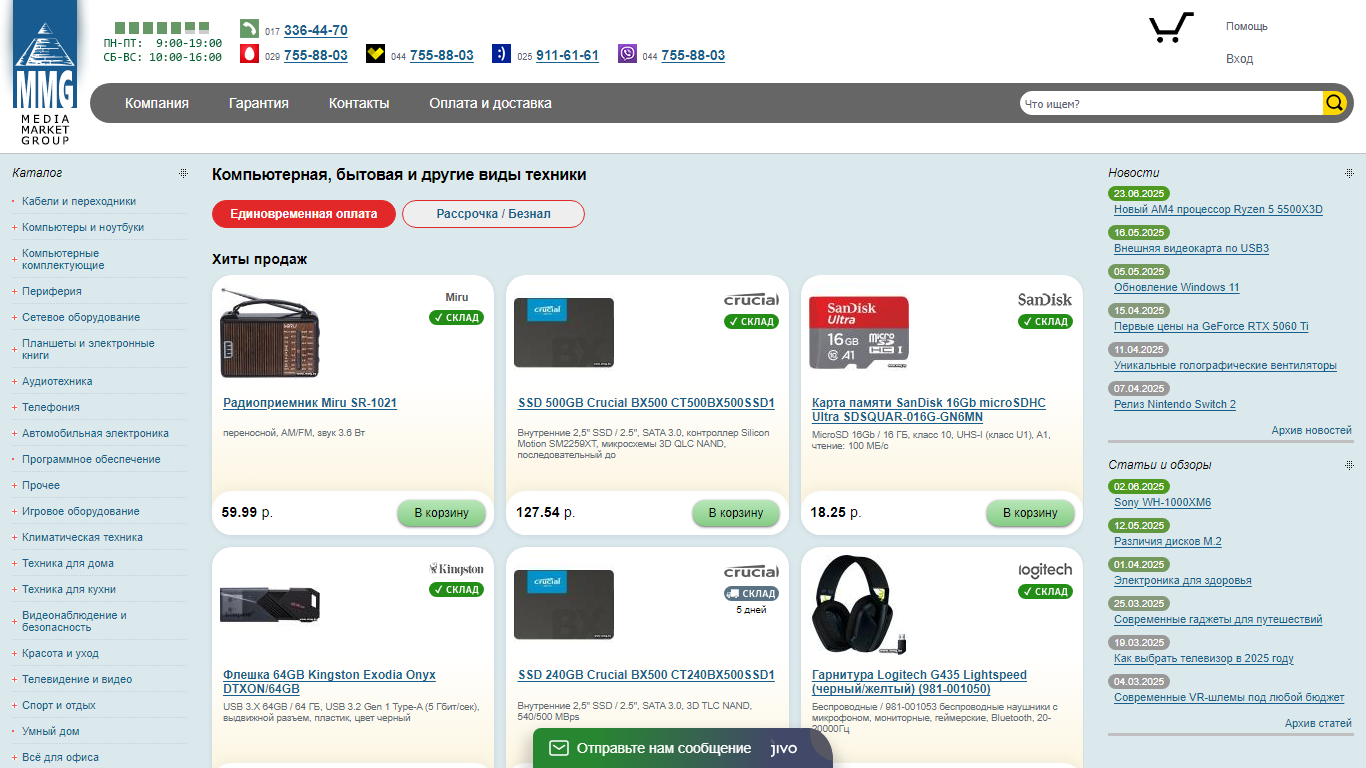Open news Новый AM4 процессор Ryzen 5 5500X3D
The height and width of the screenshot is (768, 1366).
[x=1218, y=210]
